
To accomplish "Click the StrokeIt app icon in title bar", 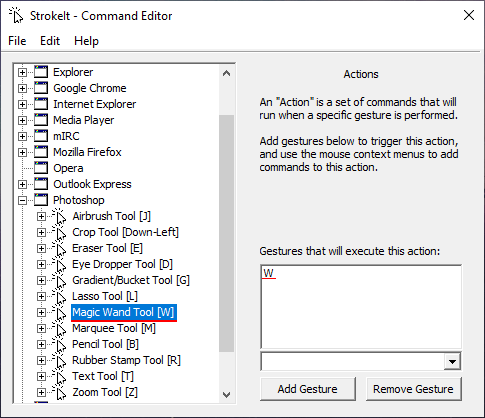I will pos(16,16).
